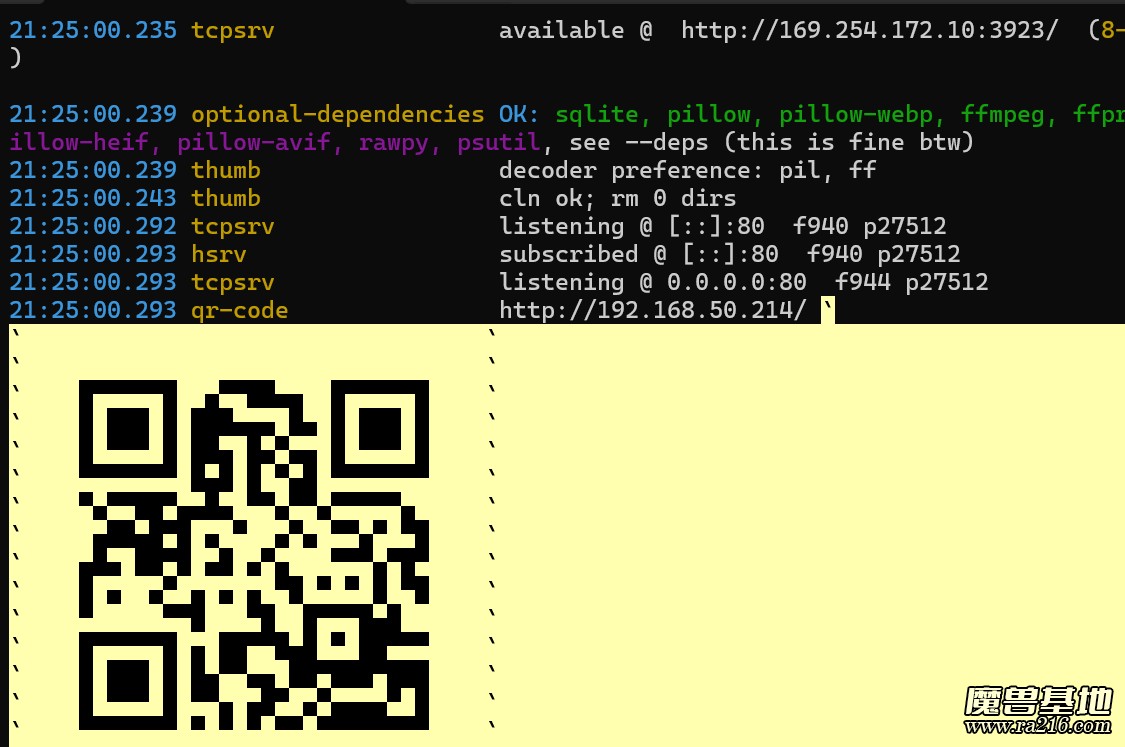This screenshot has height=747, width=1125.
Task: Select the 'decoder preference: pil, ff' text
Action: point(688,171)
